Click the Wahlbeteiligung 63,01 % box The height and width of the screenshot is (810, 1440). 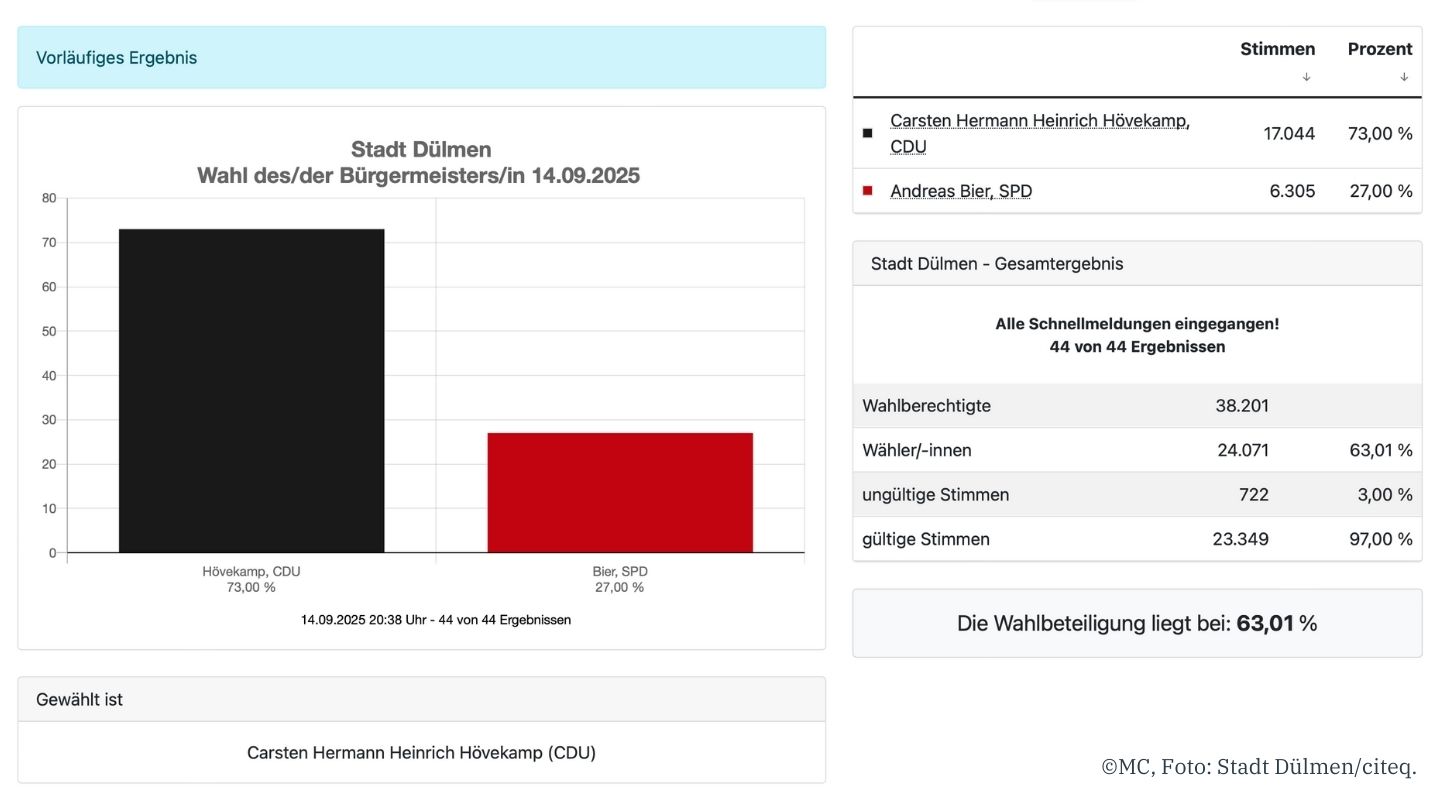(x=1136, y=624)
